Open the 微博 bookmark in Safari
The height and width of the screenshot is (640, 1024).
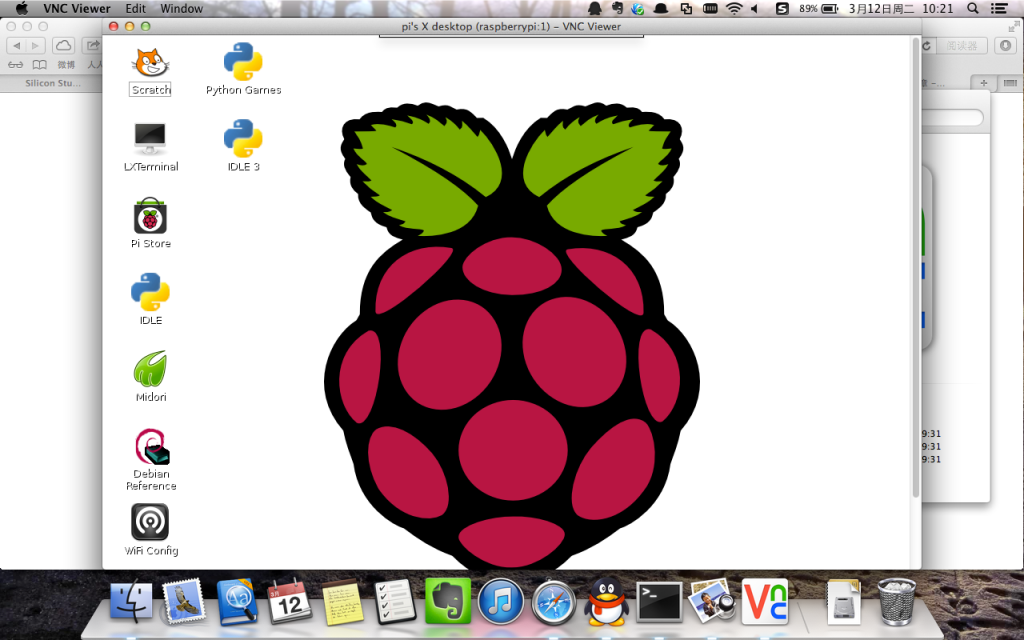tap(66, 65)
